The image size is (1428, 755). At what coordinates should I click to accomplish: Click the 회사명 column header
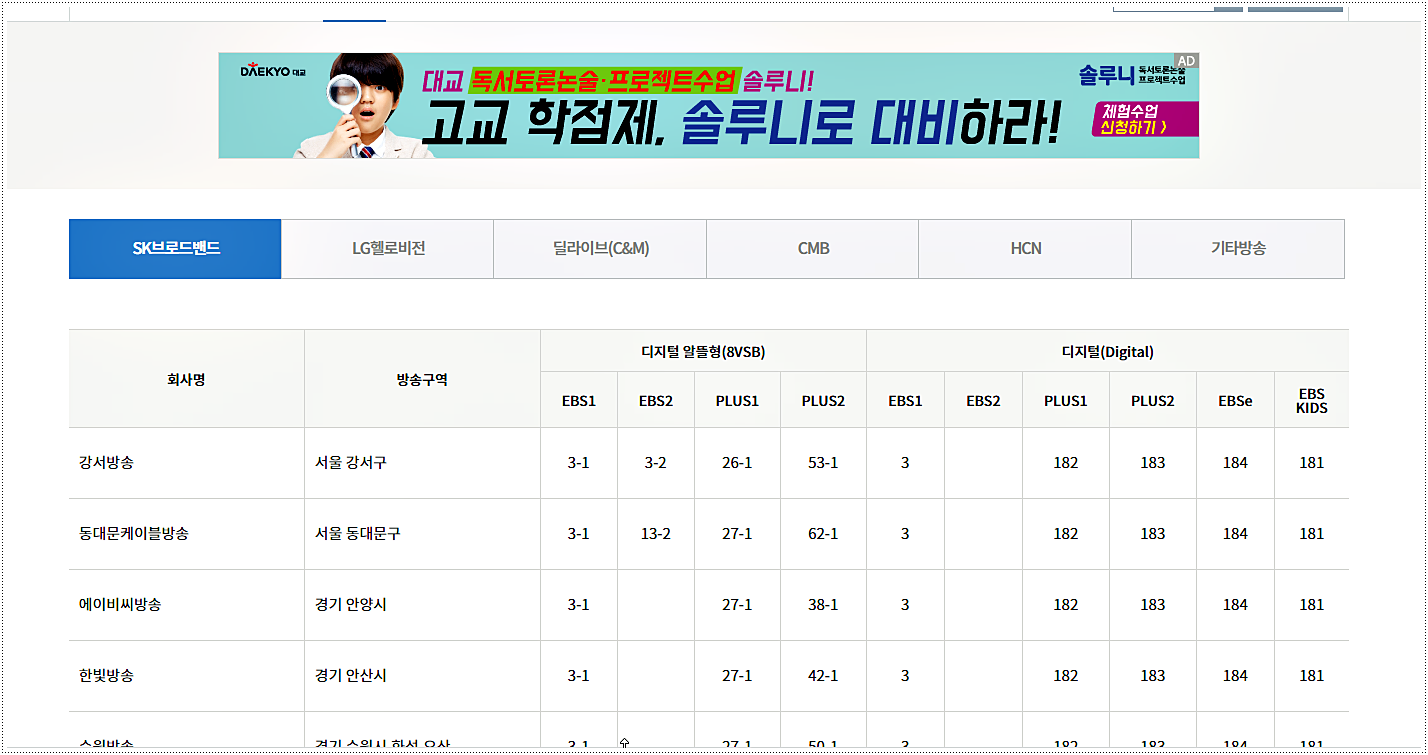186,379
